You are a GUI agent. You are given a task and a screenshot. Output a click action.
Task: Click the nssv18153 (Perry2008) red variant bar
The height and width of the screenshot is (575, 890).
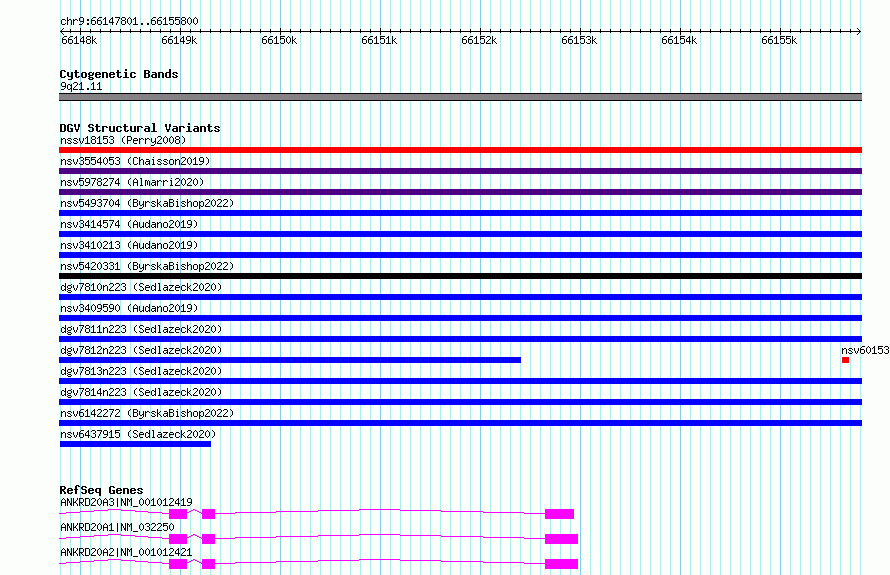(x=460, y=150)
